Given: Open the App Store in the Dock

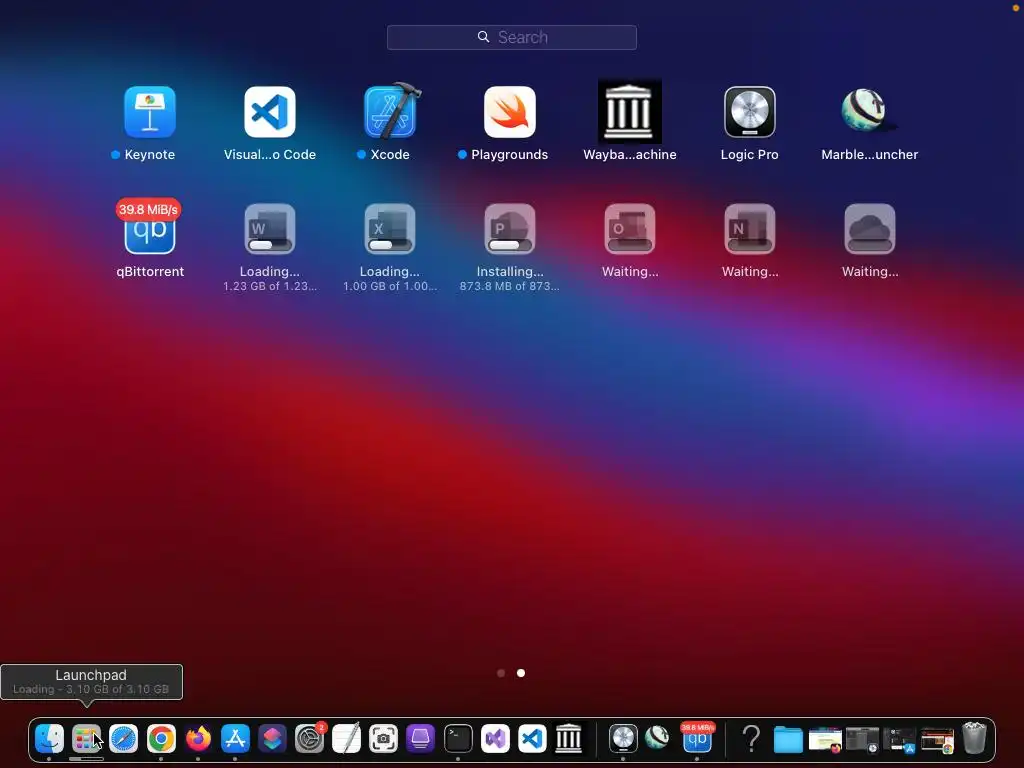Looking at the screenshot, I should 235,739.
